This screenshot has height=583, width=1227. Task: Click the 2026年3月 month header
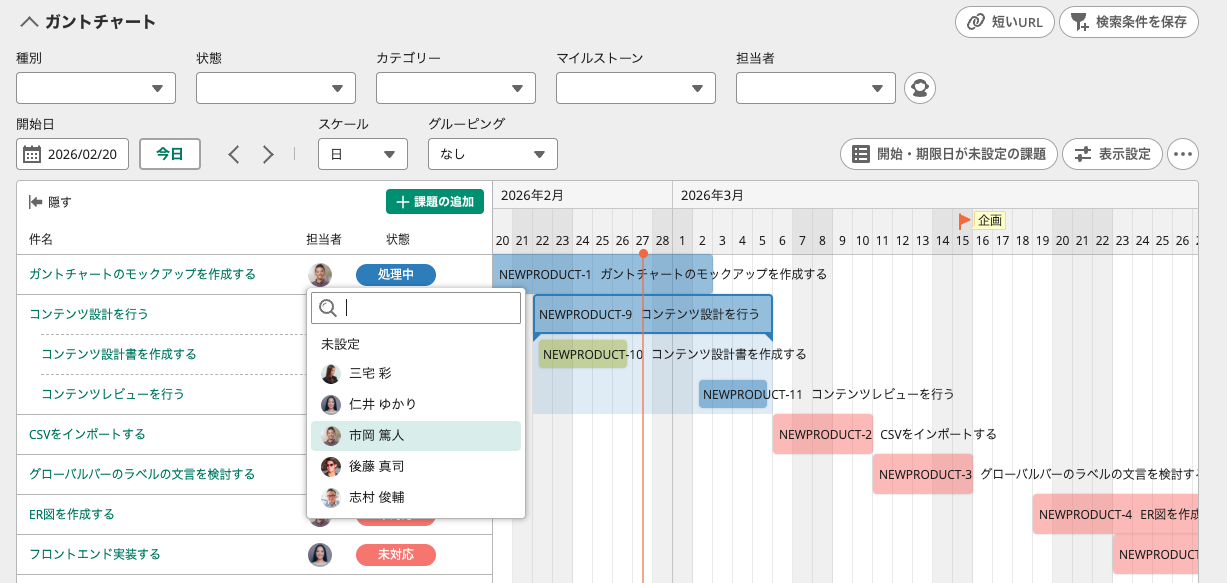pos(712,195)
